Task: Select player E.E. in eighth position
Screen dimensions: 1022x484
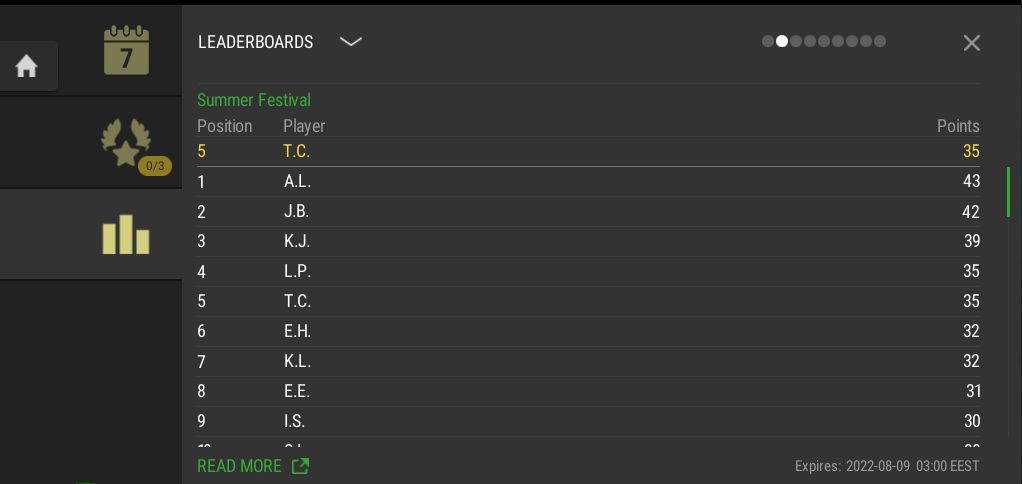Action: pos(589,391)
